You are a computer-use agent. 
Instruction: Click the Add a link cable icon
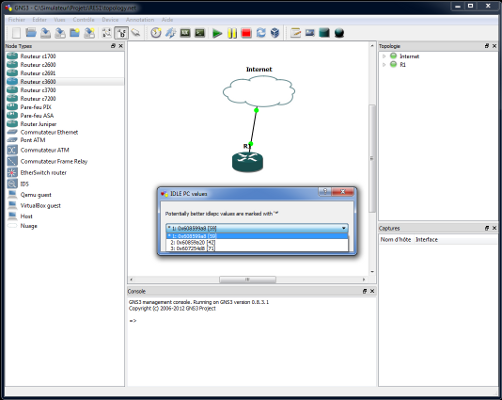click(136, 33)
